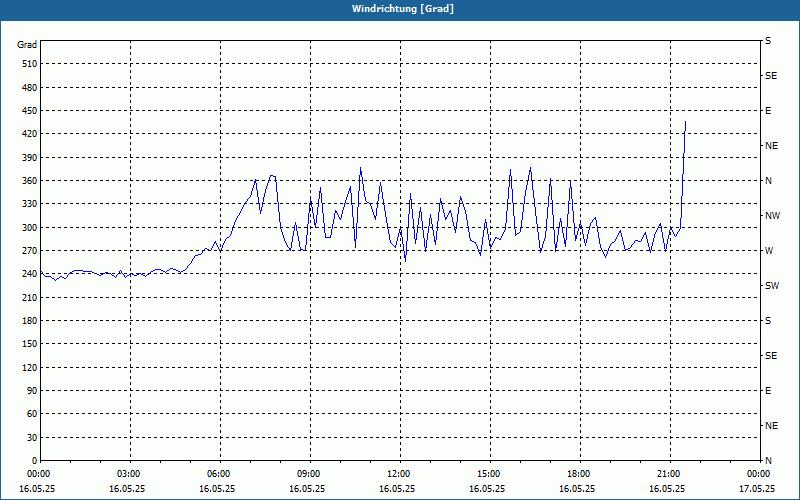The width and height of the screenshot is (800, 500).
Task: Select the time label 15:00
Action: click(489, 473)
